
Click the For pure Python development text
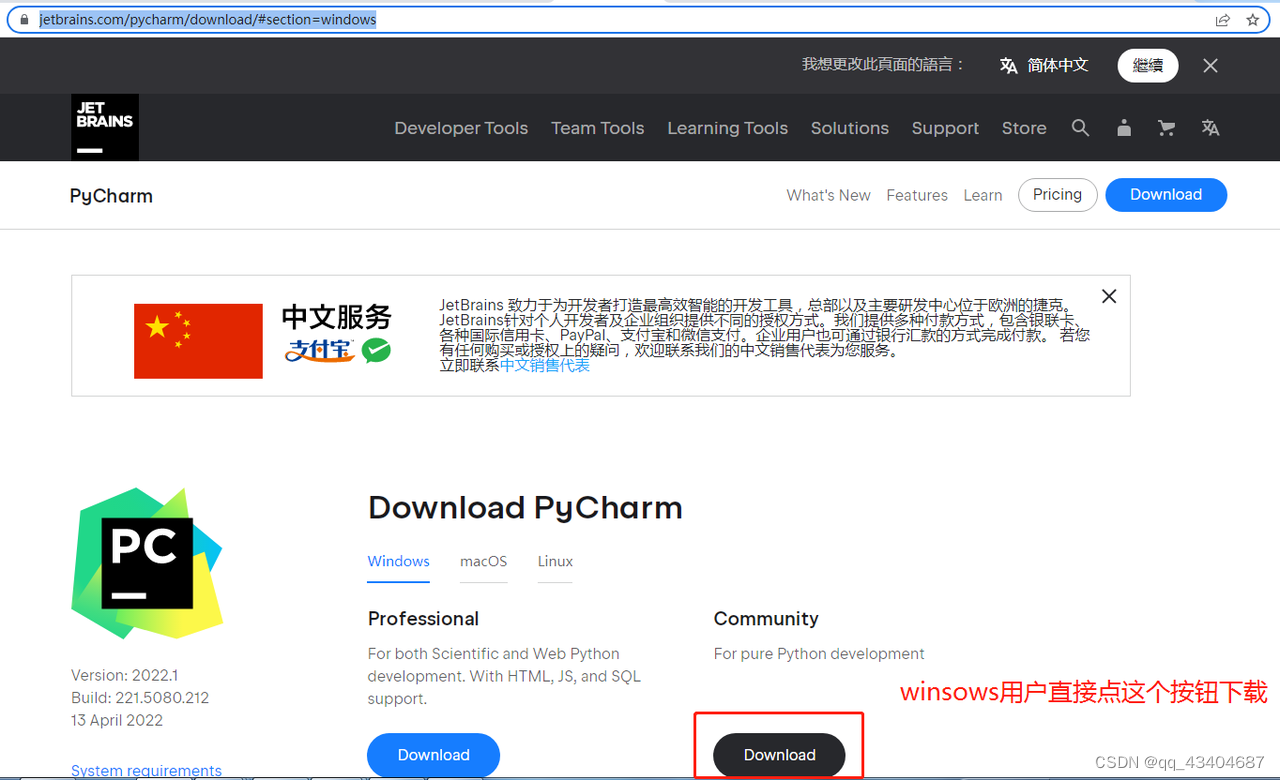(819, 654)
